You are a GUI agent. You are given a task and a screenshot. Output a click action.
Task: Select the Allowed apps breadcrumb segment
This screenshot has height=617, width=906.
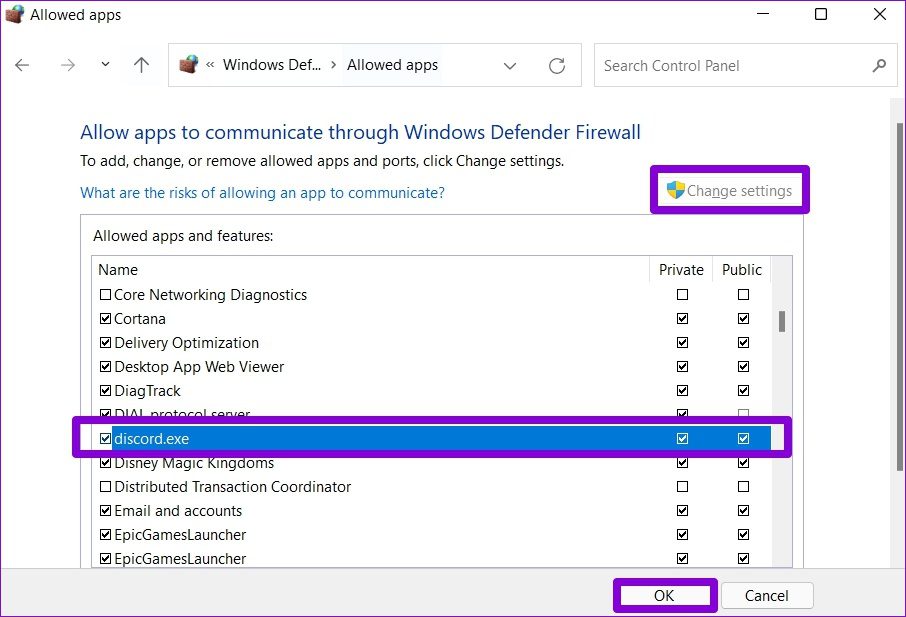click(392, 64)
